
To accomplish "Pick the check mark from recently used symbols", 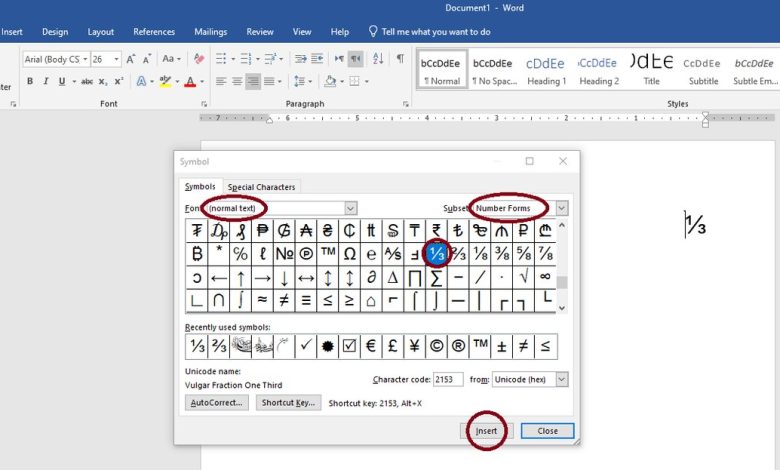I will tap(305, 346).
